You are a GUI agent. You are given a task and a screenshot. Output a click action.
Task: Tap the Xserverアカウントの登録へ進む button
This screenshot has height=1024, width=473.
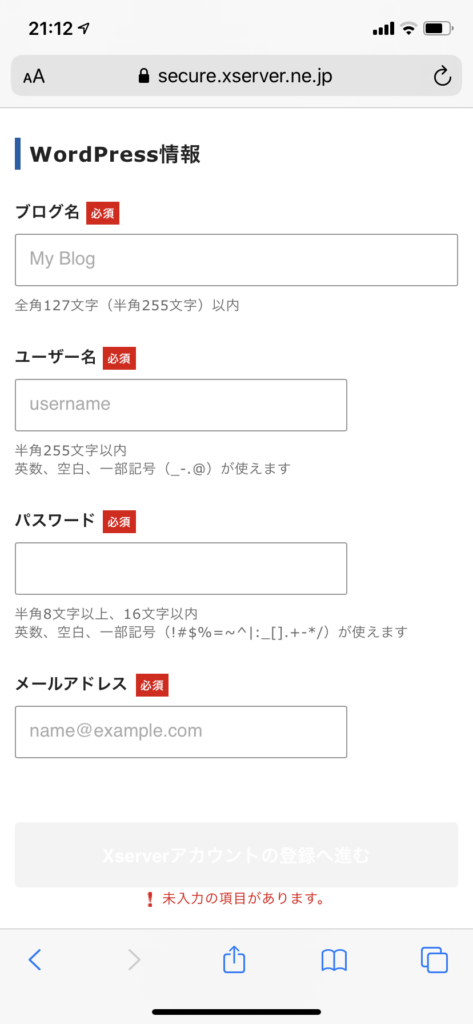click(x=236, y=855)
